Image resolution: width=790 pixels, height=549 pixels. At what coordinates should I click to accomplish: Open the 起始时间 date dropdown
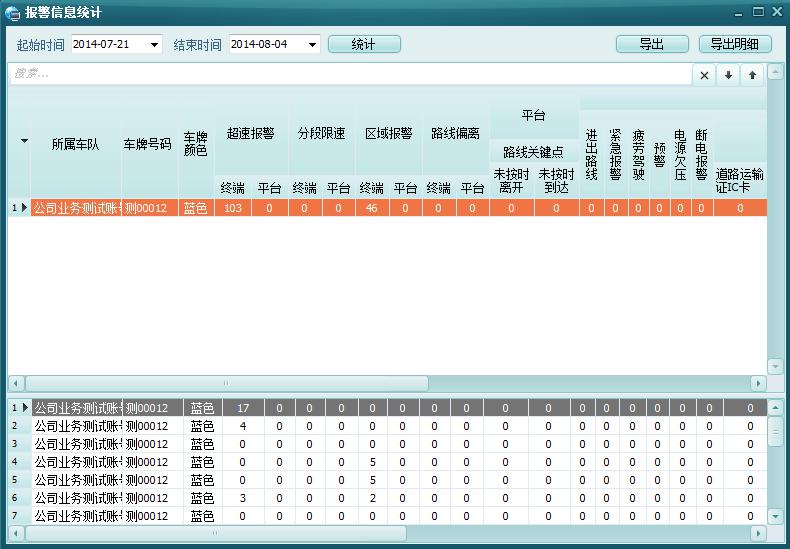[x=154, y=45]
